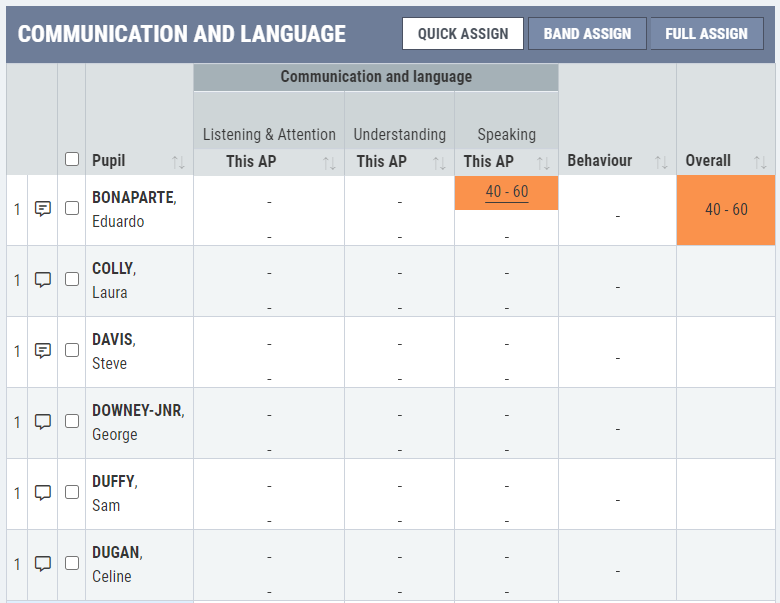Open comment icon for Colly, Laura

pos(43,280)
